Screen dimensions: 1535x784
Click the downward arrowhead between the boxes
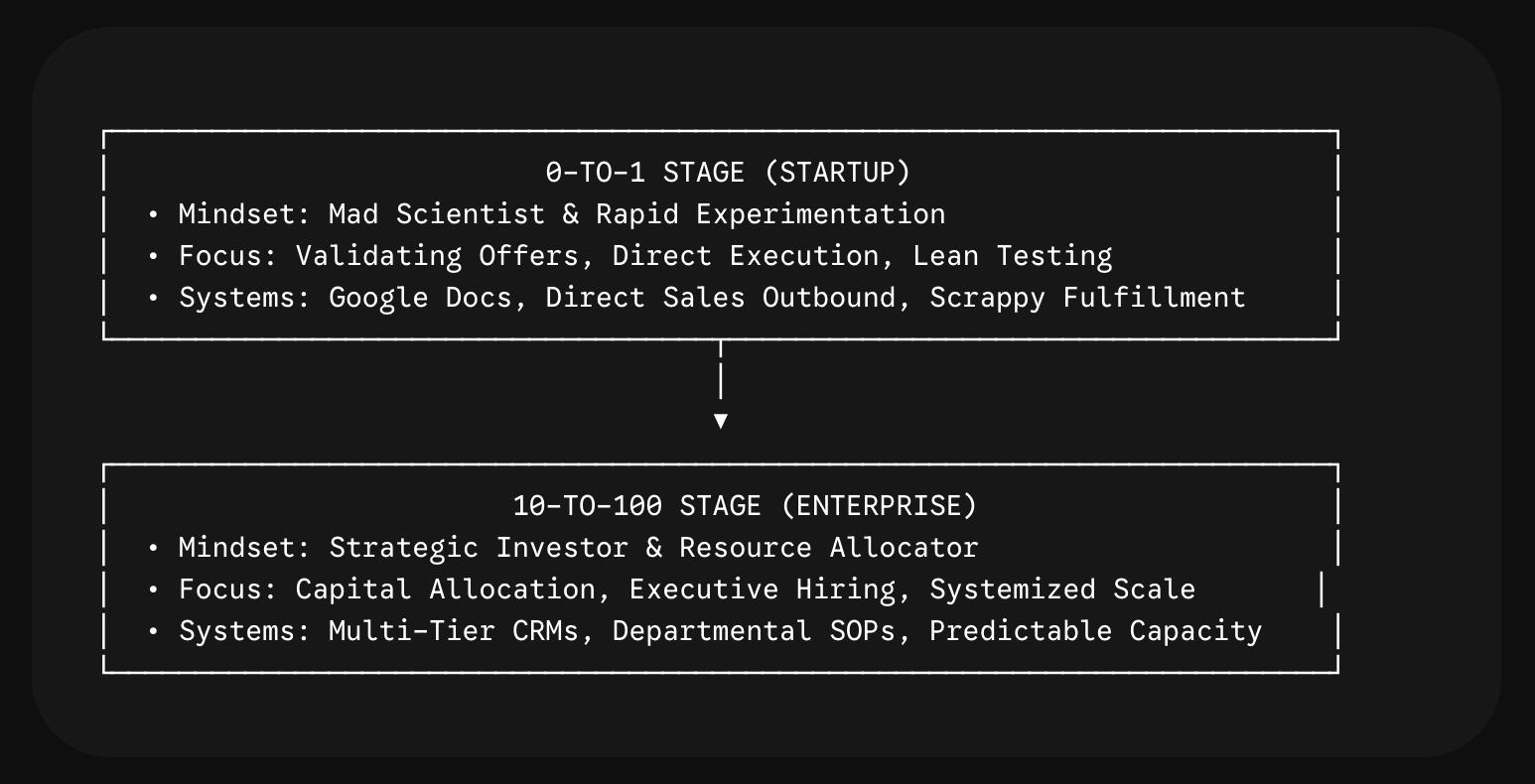pos(721,421)
